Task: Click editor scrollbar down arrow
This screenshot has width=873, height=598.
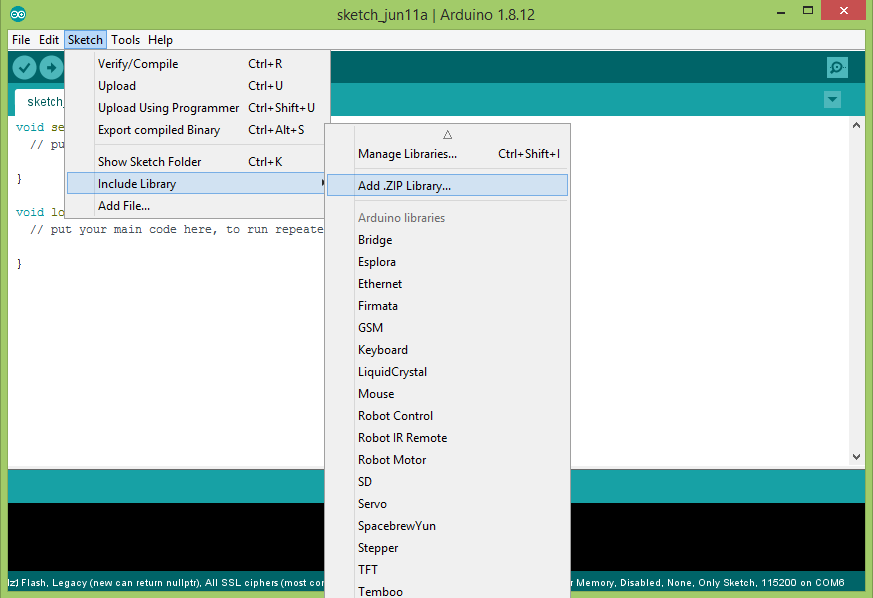Action: [x=856, y=456]
